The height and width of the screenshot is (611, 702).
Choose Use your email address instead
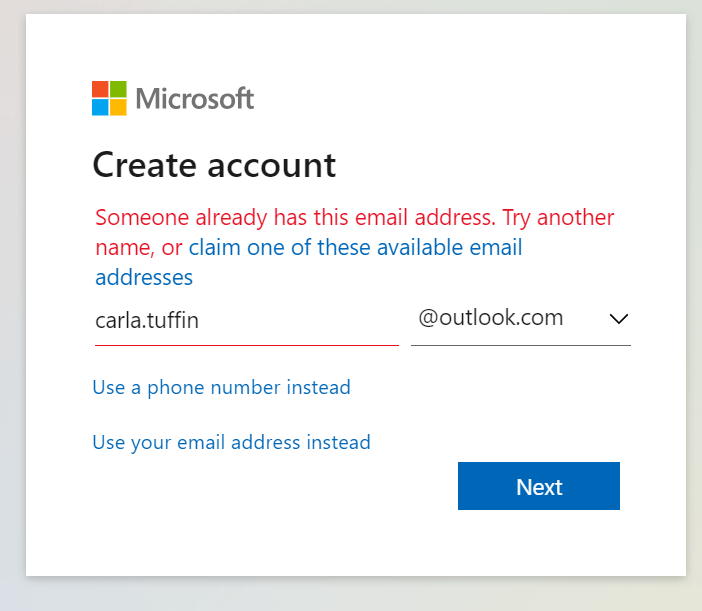pos(231,442)
